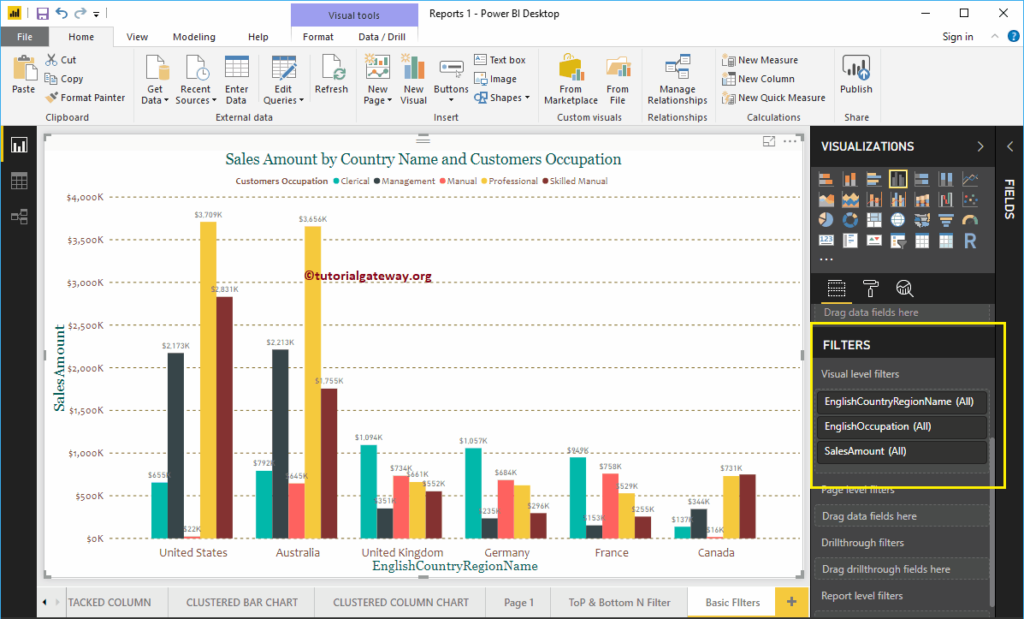Image resolution: width=1024 pixels, height=619 pixels.
Task: Click the New Quick Measure button
Action: click(x=774, y=97)
